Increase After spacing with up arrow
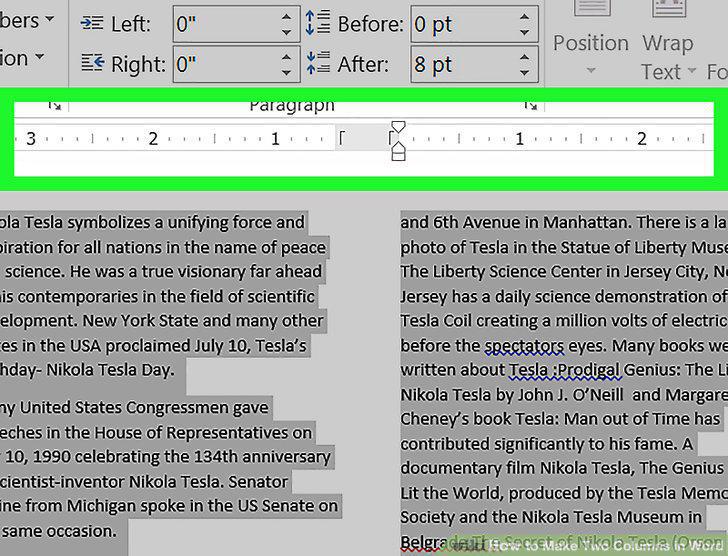Image resolution: width=728 pixels, height=556 pixels. click(525, 57)
